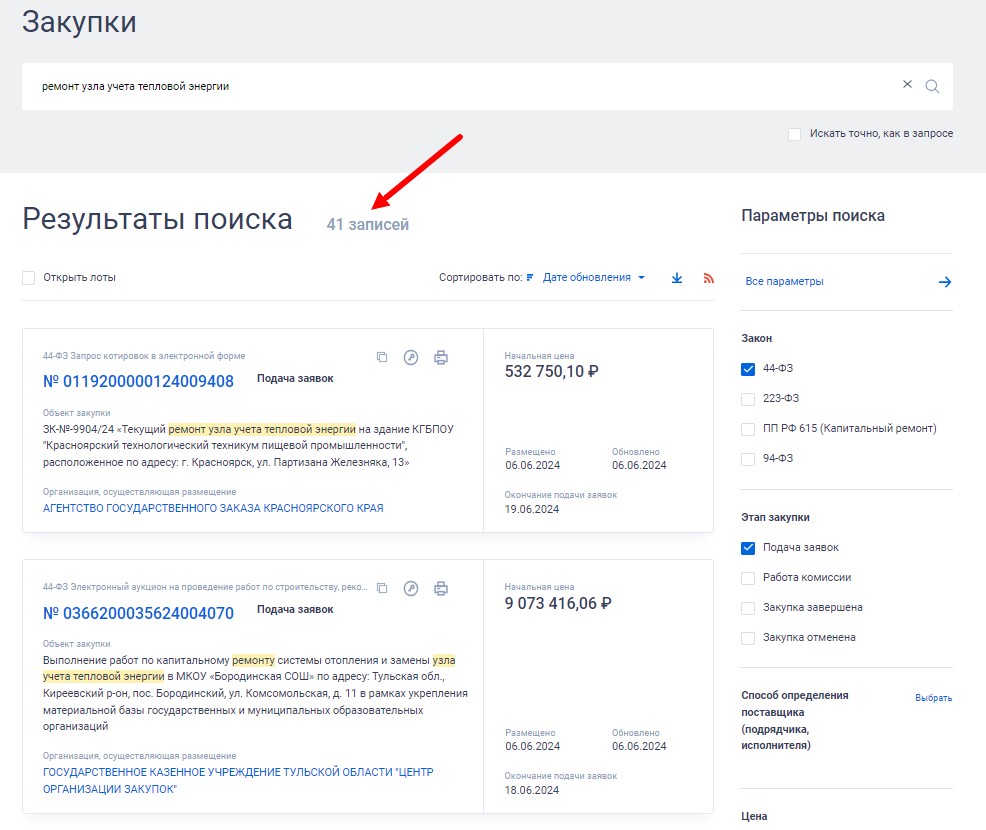Click the Закон section title

tap(756, 338)
